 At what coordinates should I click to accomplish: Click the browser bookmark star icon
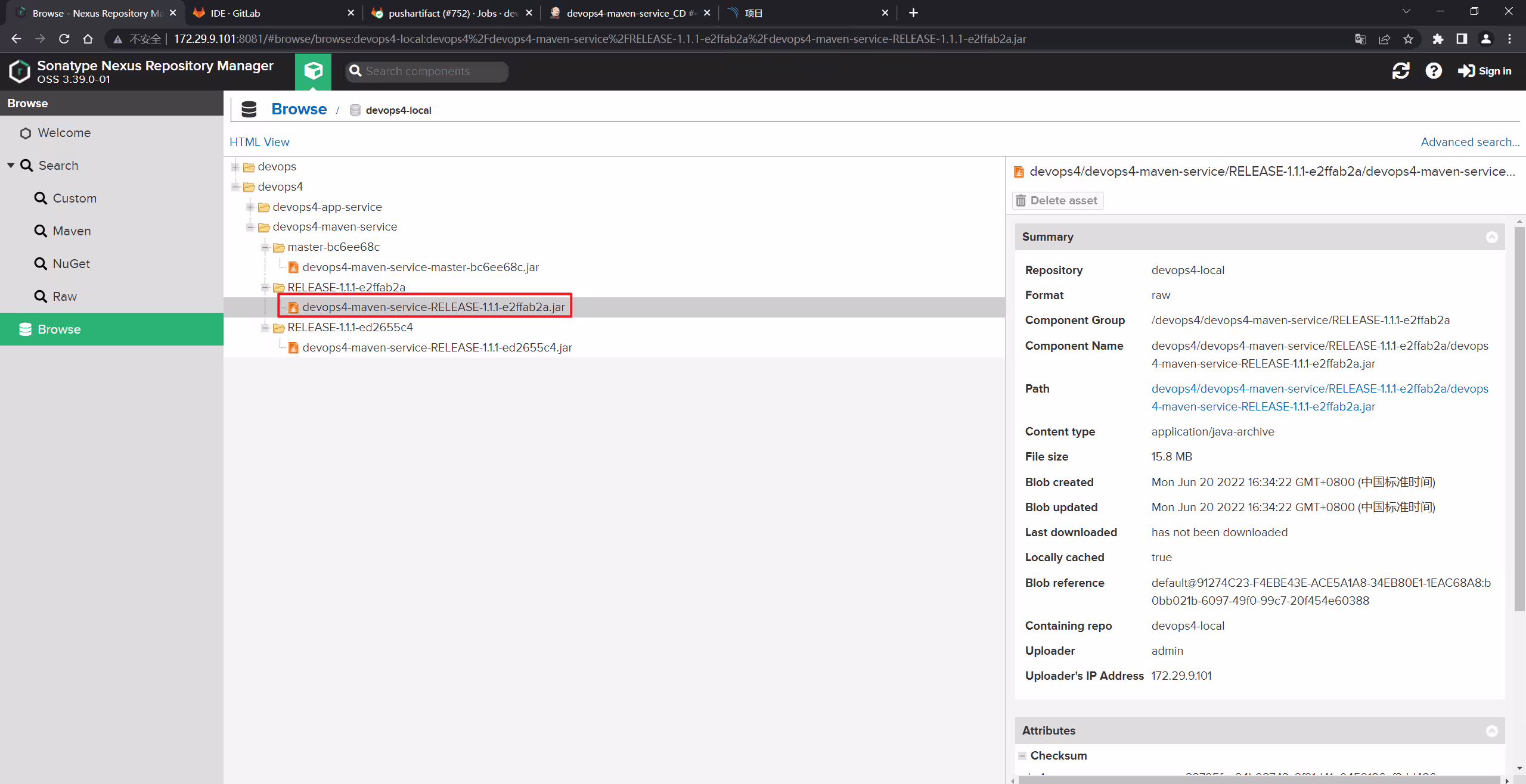tap(1408, 39)
